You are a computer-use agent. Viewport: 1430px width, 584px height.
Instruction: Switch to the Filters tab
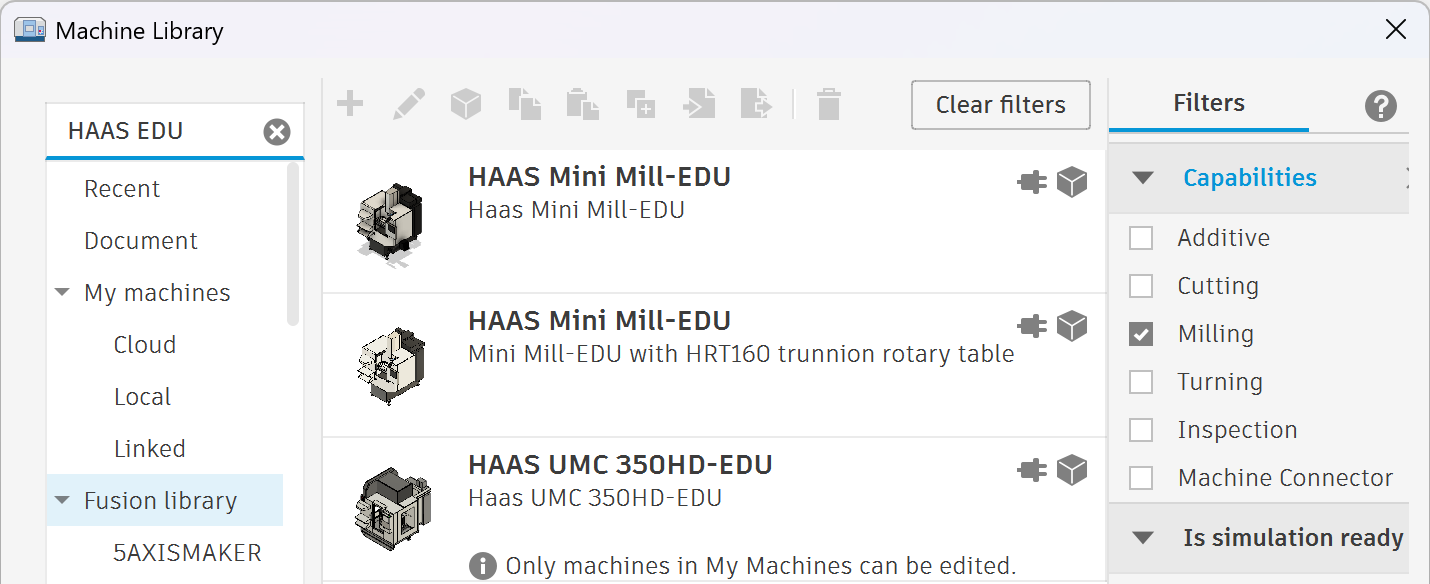(x=1208, y=103)
